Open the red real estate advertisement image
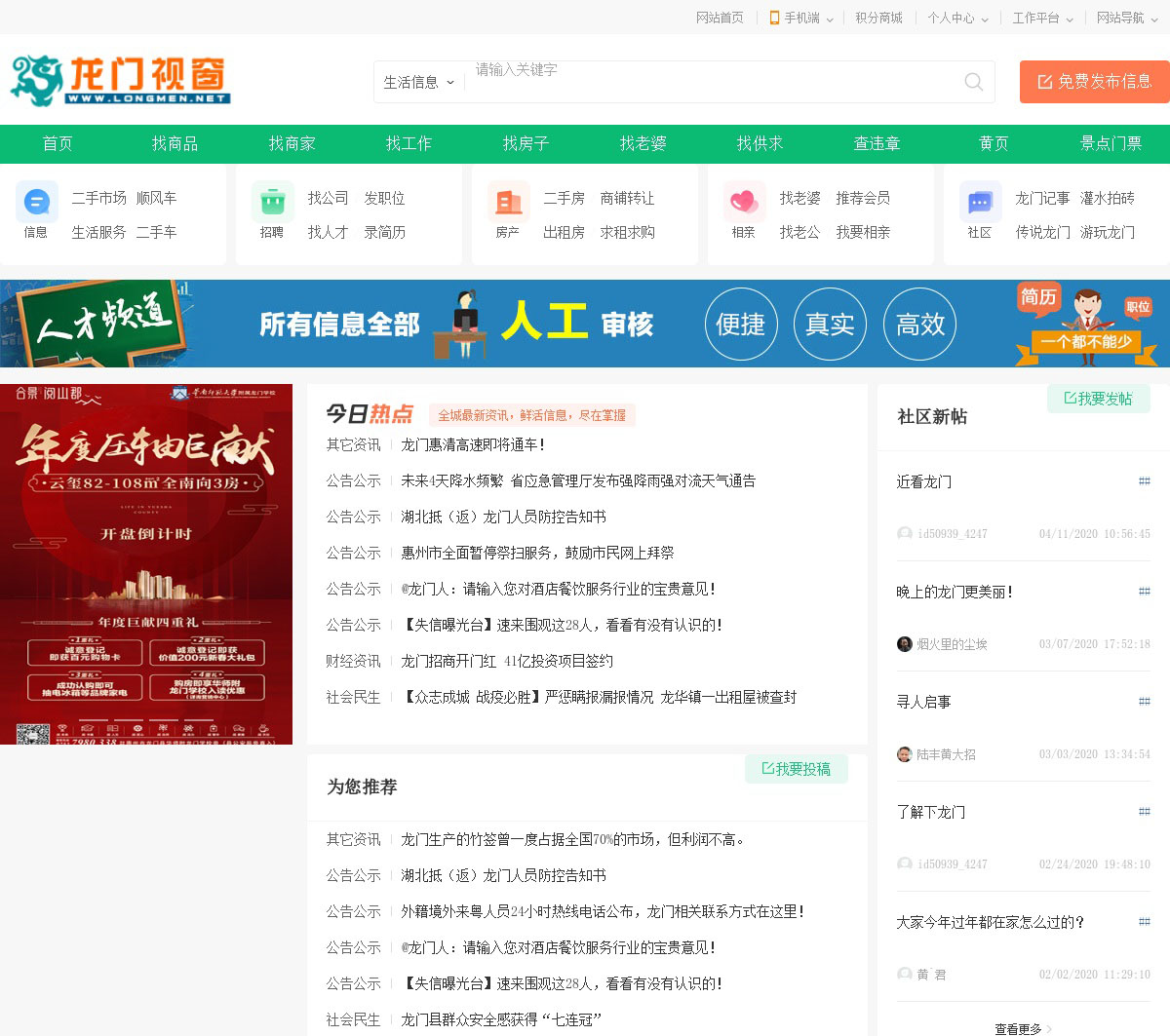The image size is (1170, 1036). coord(146,564)
